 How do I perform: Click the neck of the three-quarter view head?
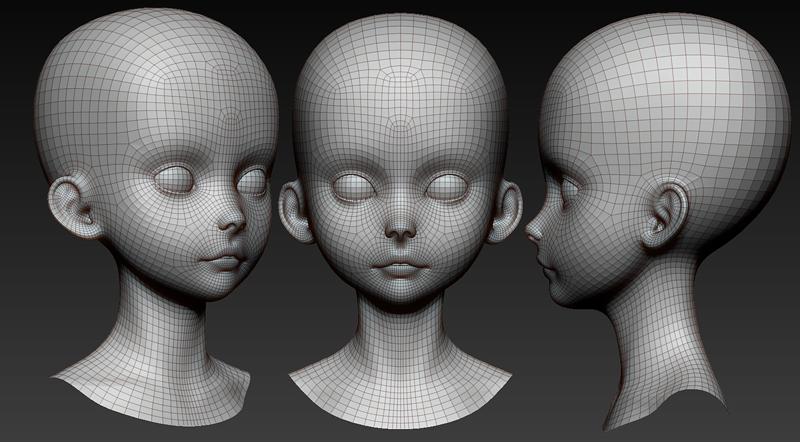click(160, 330)
